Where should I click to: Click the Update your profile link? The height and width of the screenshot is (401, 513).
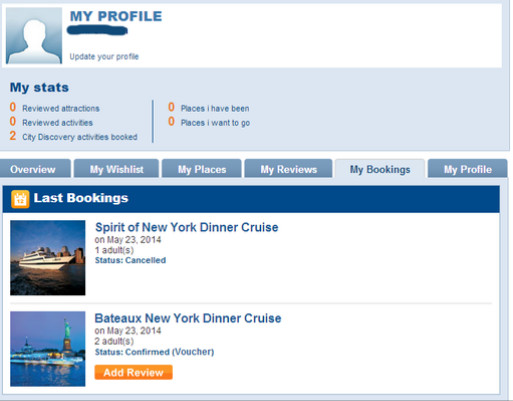click(104, 57)
